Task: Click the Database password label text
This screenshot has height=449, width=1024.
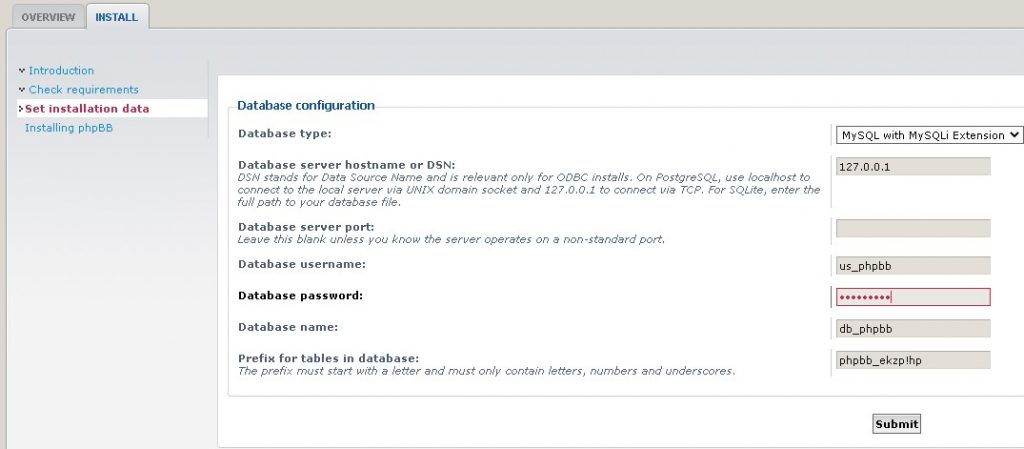Action: (x=300, y=296)
